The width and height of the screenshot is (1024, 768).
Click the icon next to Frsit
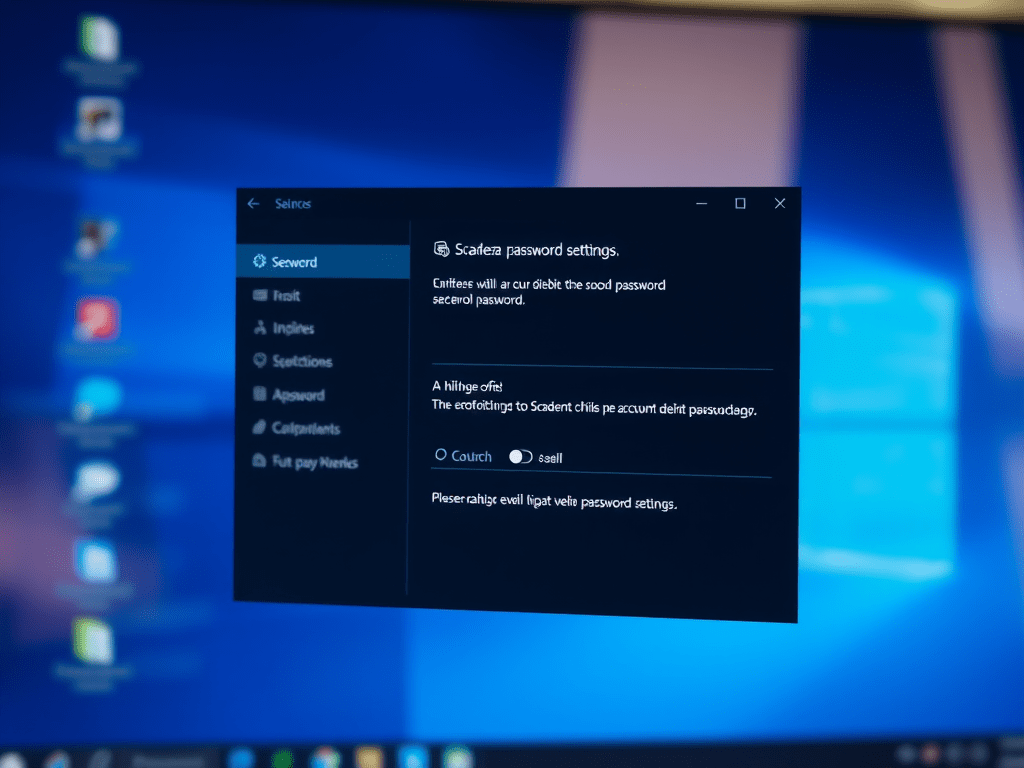260,296
